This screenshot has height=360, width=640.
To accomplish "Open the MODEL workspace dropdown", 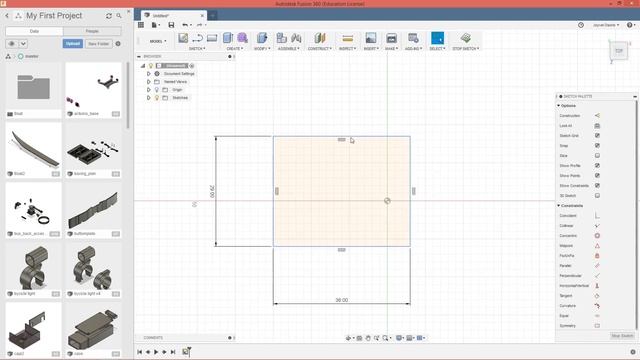I will coord(158,41).
